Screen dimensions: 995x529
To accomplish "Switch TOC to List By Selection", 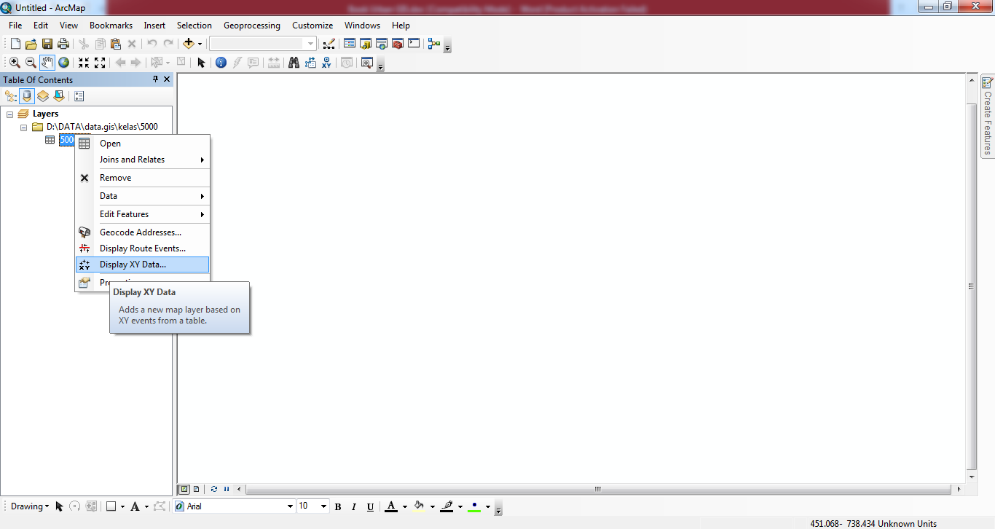I will (59, 96).
